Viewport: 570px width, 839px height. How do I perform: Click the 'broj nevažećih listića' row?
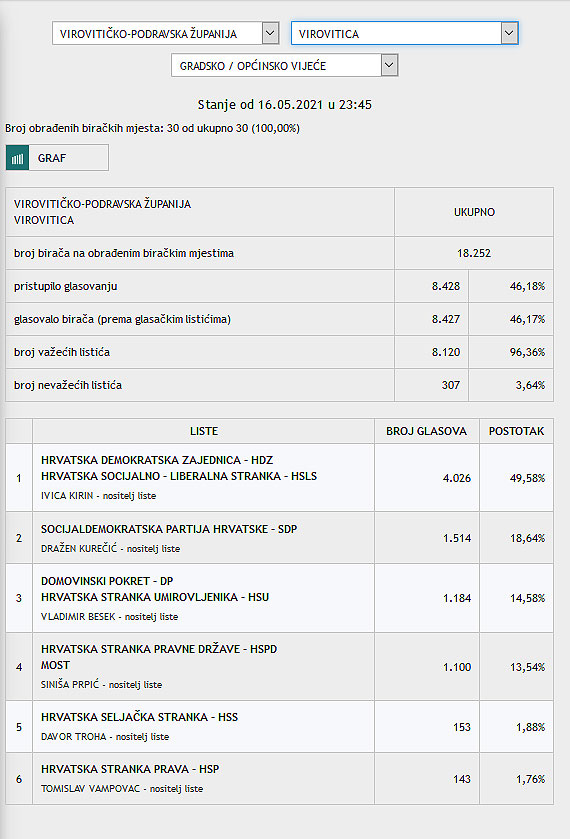(279, 385)
